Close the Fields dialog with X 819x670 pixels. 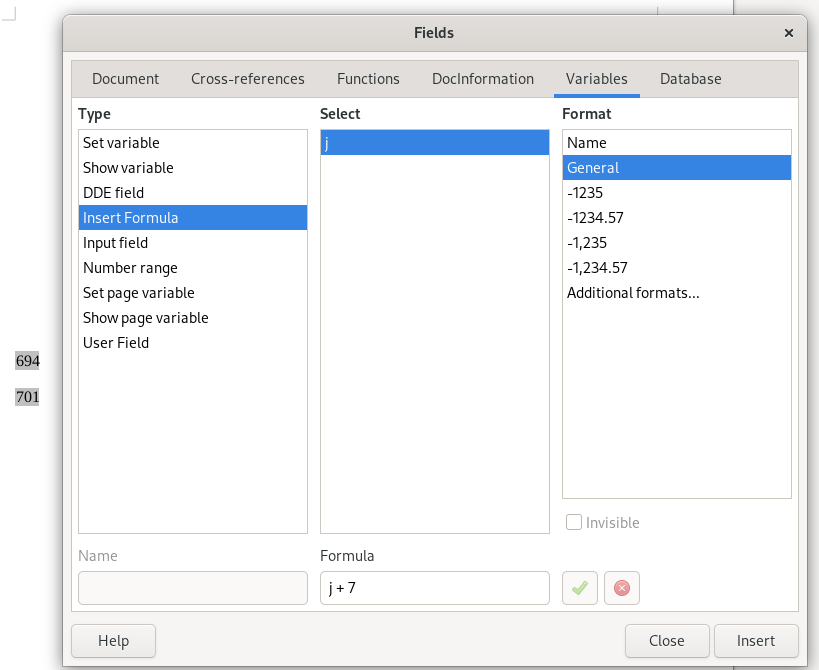pyautogui.click(x=788, y=33)
